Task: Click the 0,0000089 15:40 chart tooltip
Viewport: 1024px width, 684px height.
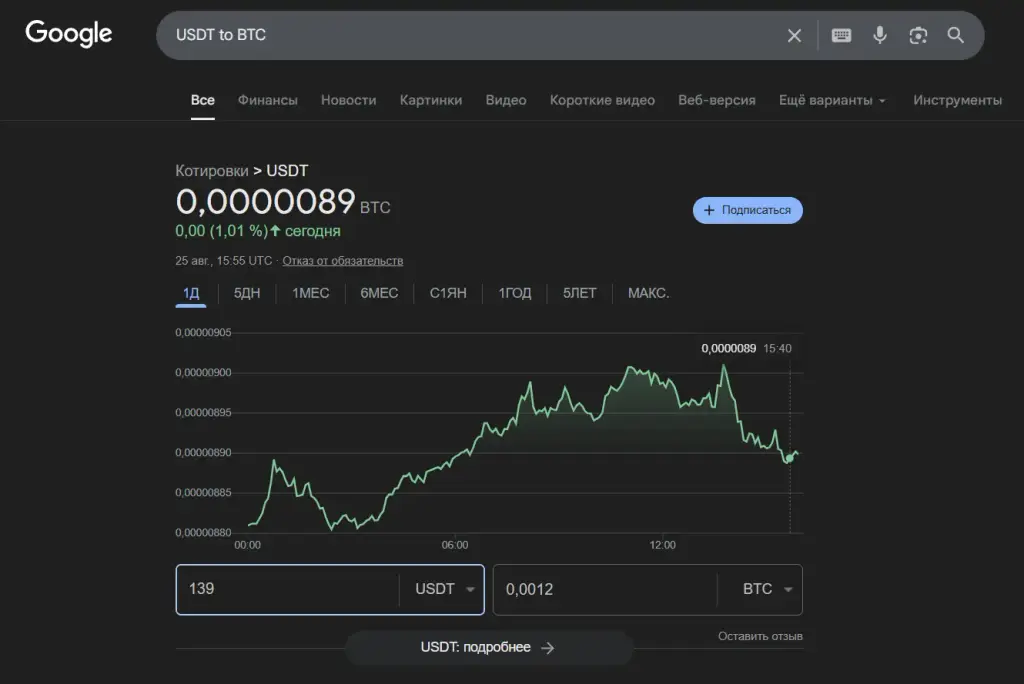Action: click(x=746, y=349)
